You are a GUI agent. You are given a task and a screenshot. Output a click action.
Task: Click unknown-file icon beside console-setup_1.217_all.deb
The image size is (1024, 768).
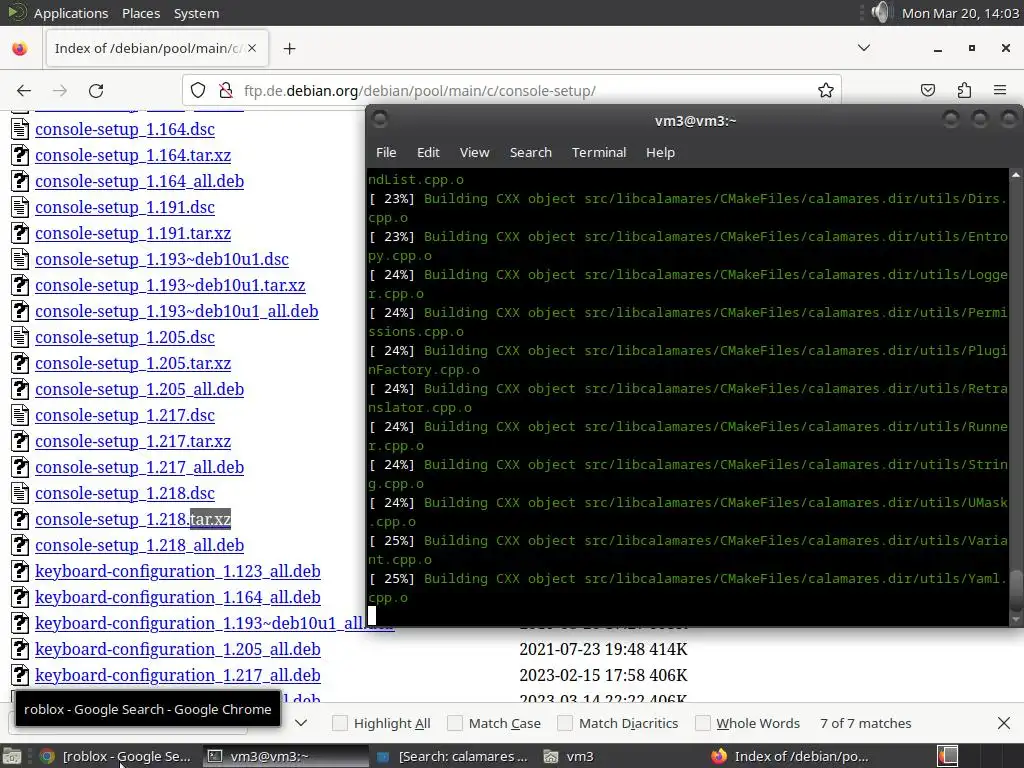pyautogui.click(x=20, y=467)
